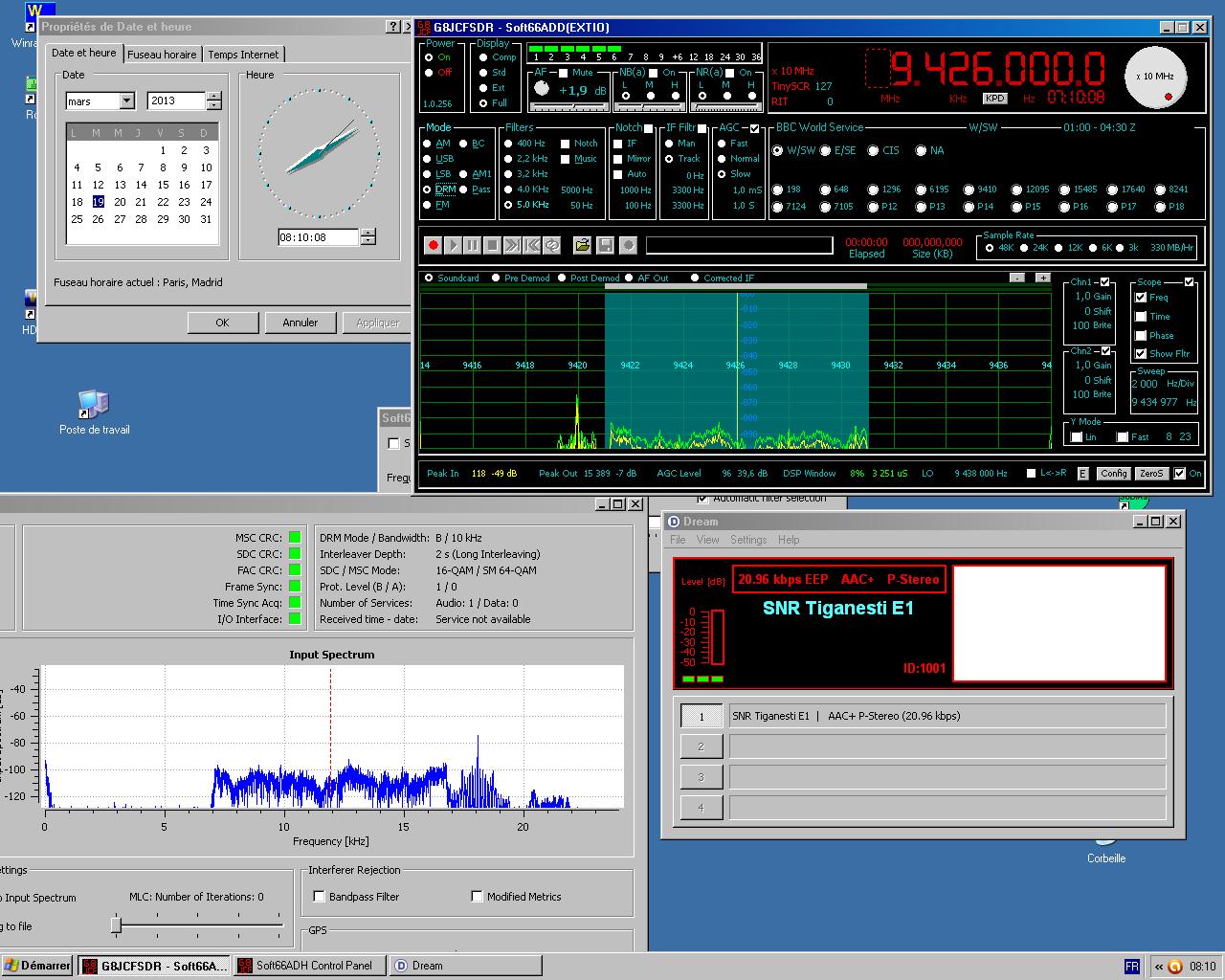Choose the 48K sample rate option
This screenshot has height=980, width=1225.
pyautogui.click(x=991, y=248)
